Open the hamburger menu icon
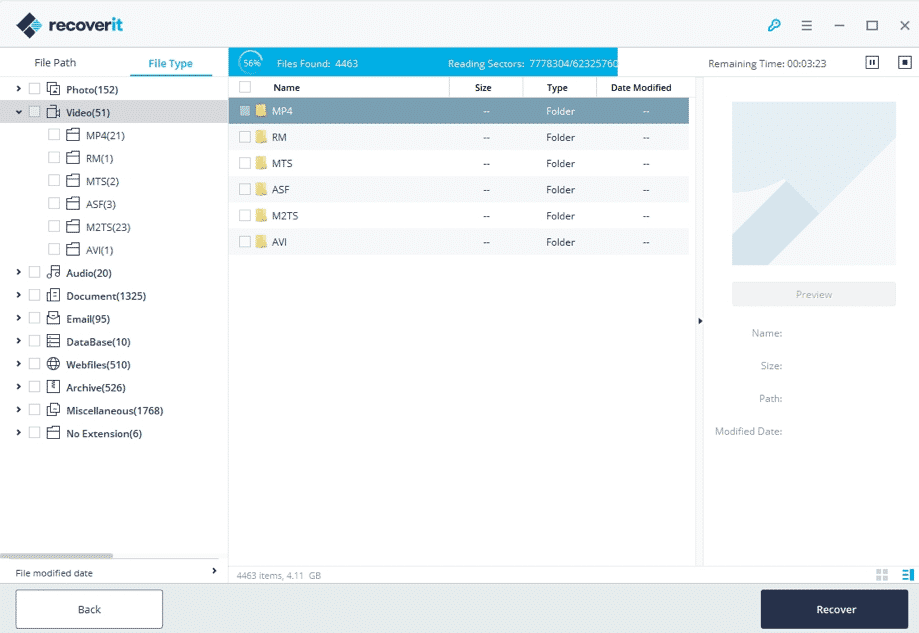This screenshot has height=633, width=919. click(x=807, y=25)
